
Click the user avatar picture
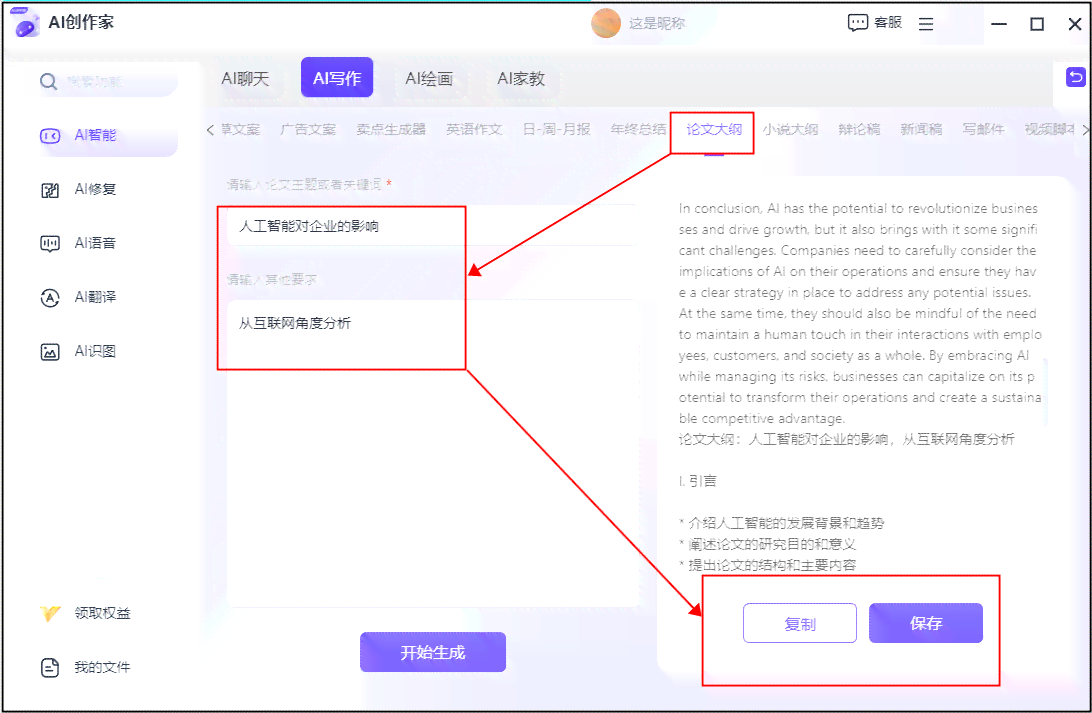(605, 23)
